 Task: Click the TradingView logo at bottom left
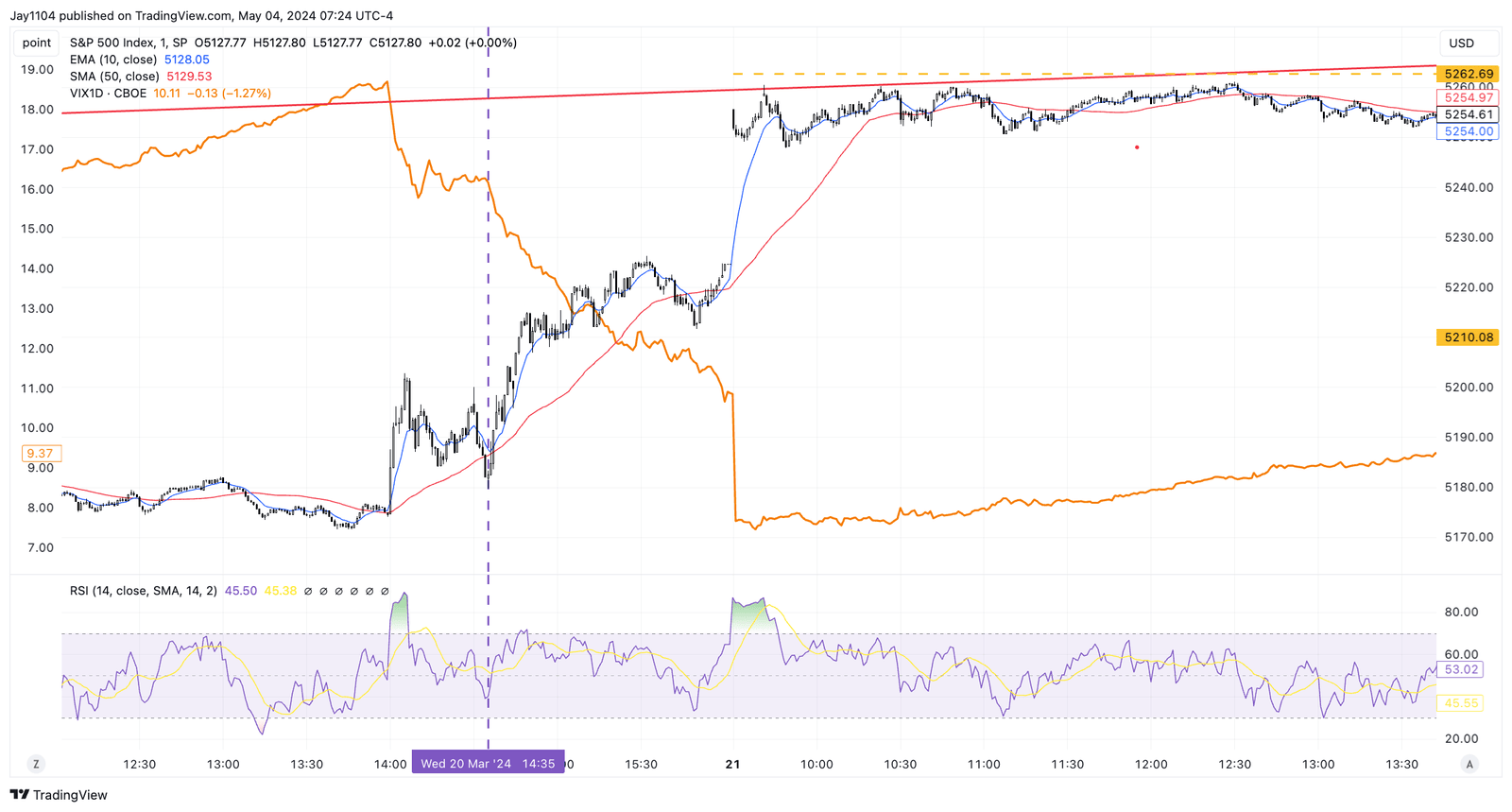pos(59,795)
